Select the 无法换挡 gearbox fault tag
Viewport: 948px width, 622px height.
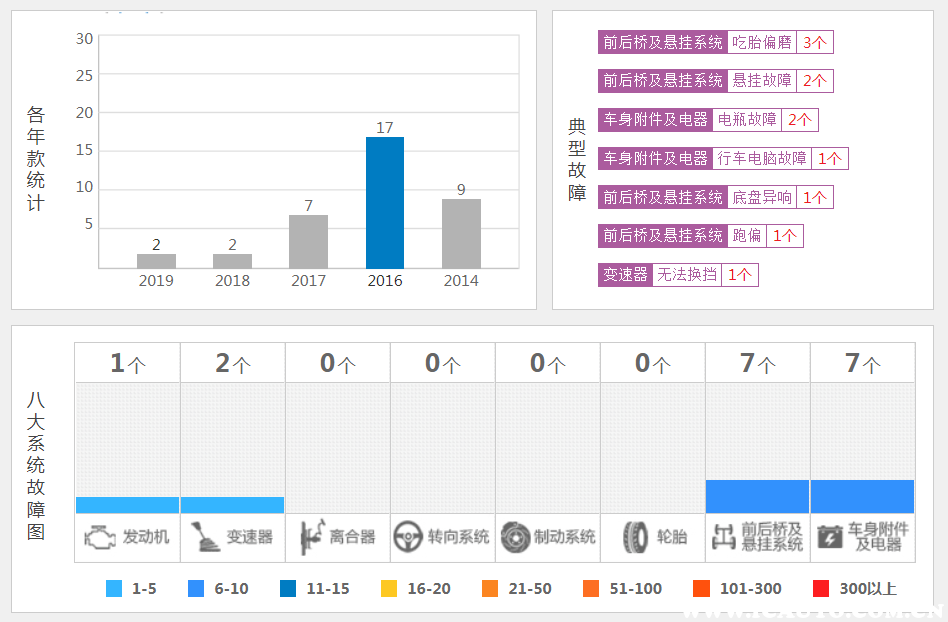pos(687,274)
